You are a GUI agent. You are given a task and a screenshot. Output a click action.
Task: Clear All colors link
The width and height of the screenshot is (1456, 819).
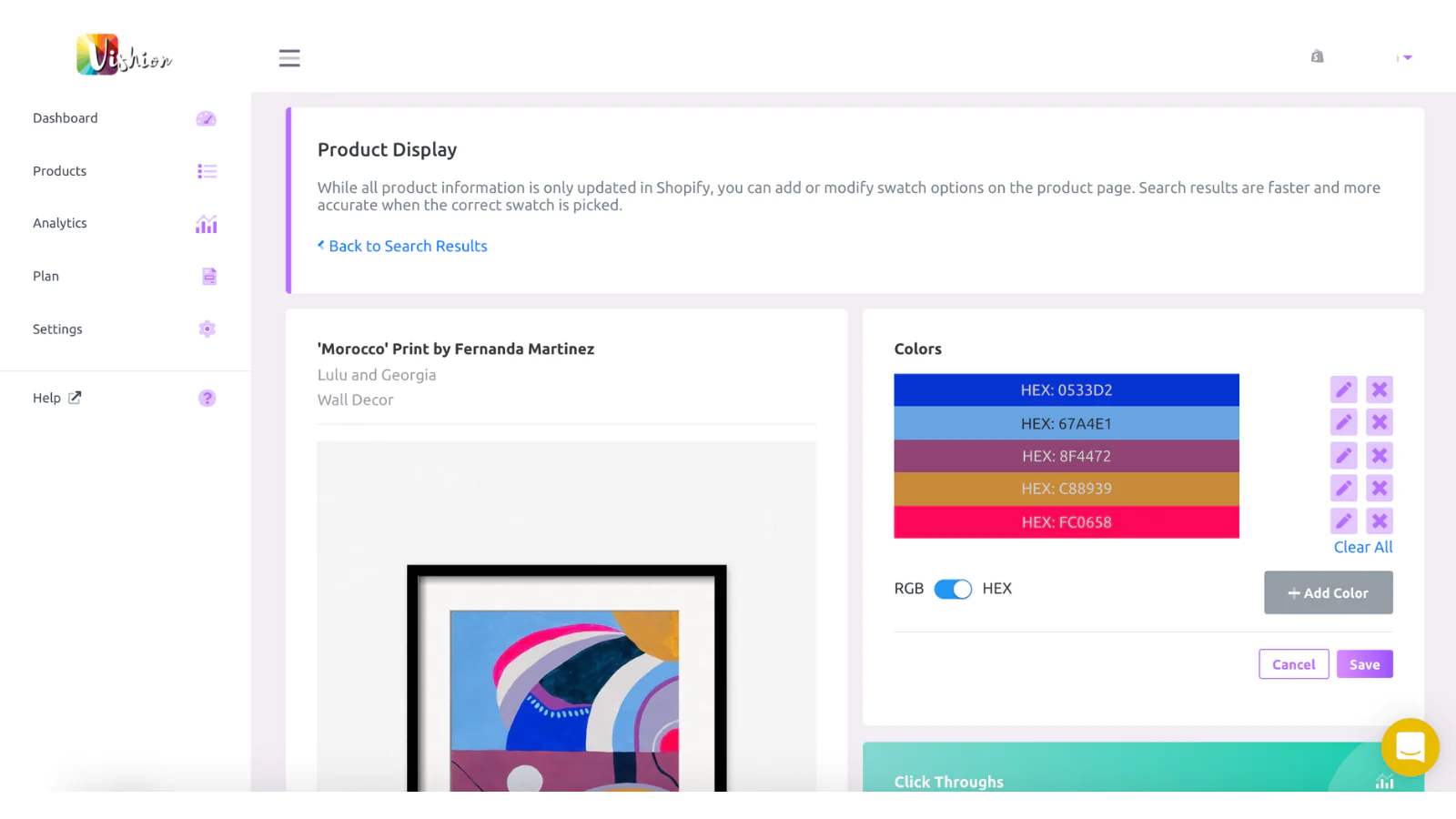click(x=1363, y=547)
